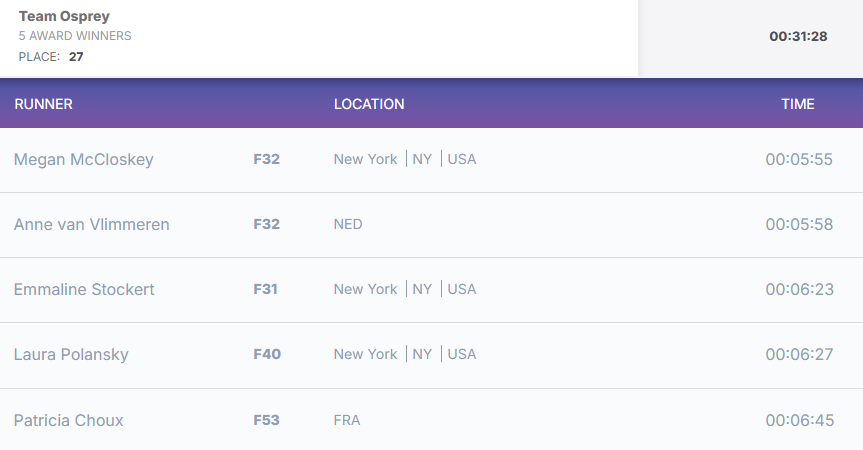Click the F40 age group label
Viewport: 863px width, 450px height.
[267, 354]
